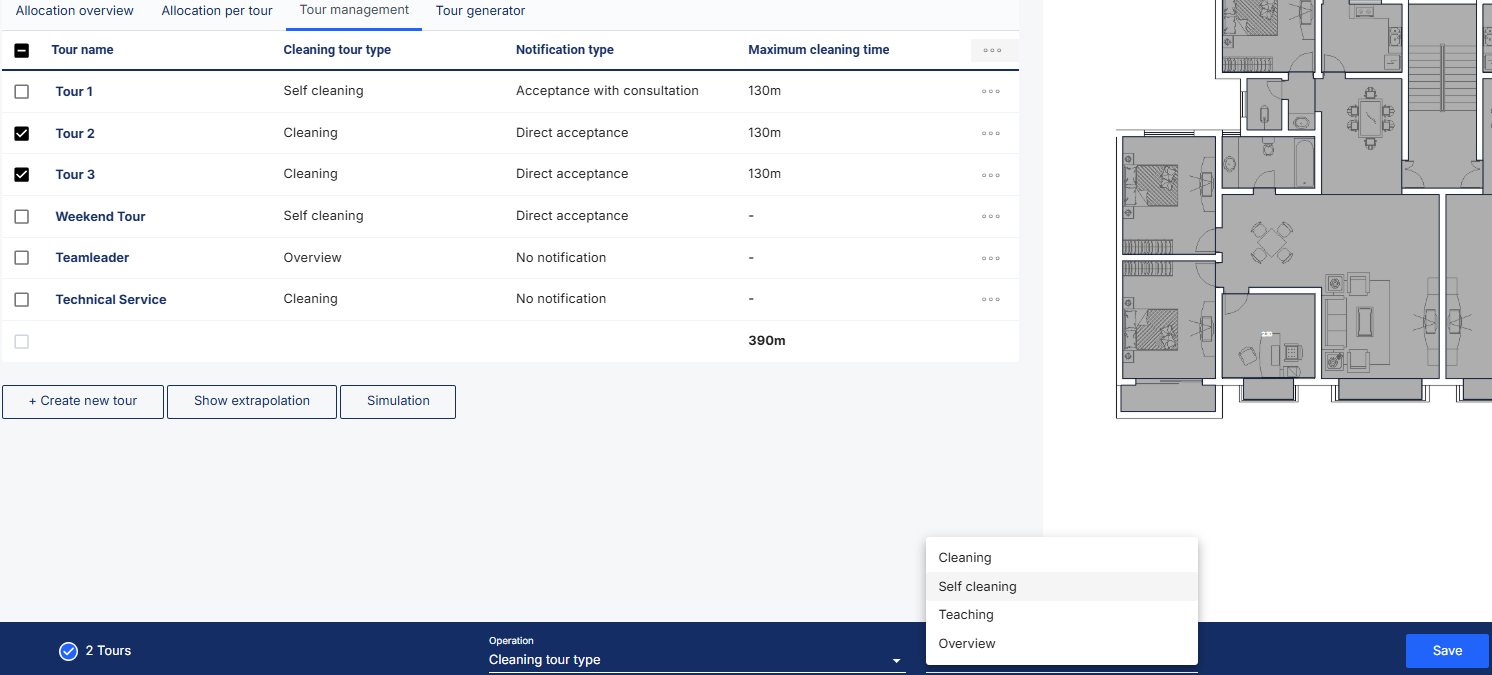Click the checkmark icon beside 2 Tours

click(x=68, y=651)
